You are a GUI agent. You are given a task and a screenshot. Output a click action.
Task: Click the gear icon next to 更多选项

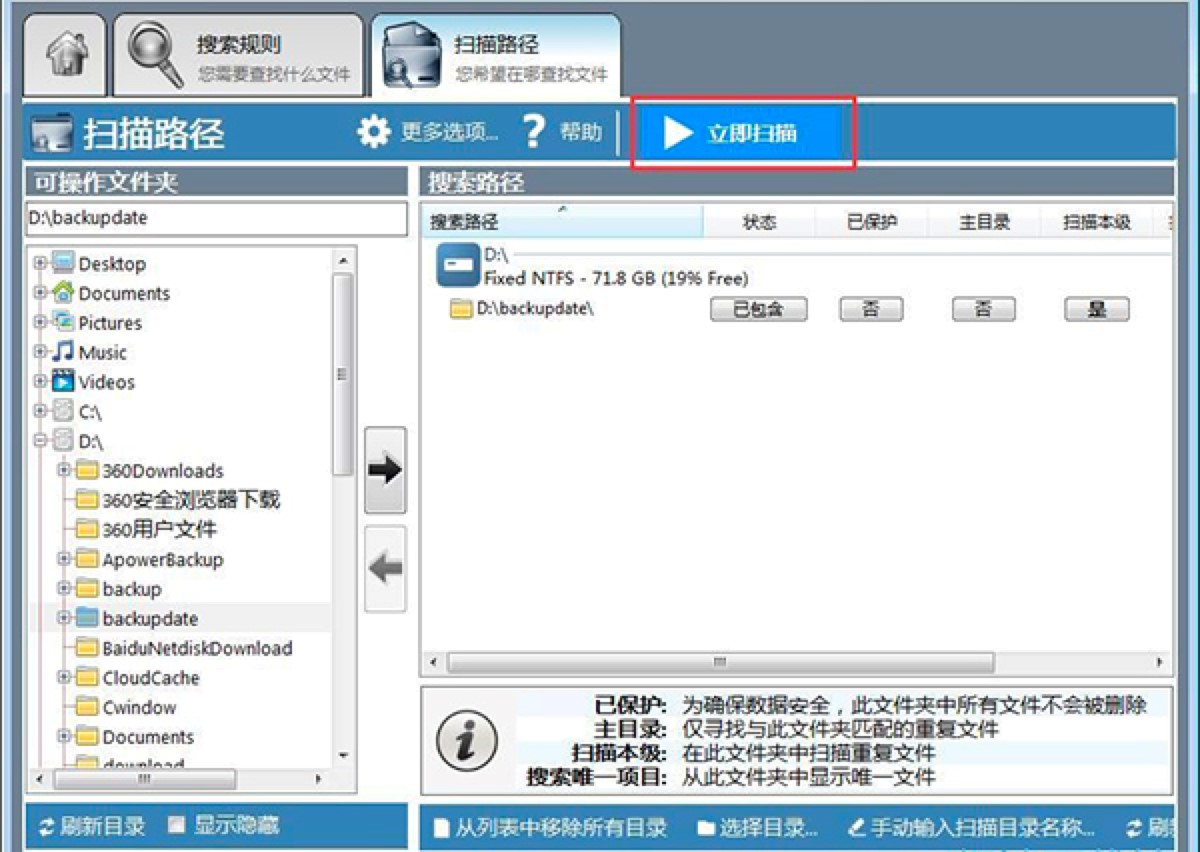tap(373, 131)
